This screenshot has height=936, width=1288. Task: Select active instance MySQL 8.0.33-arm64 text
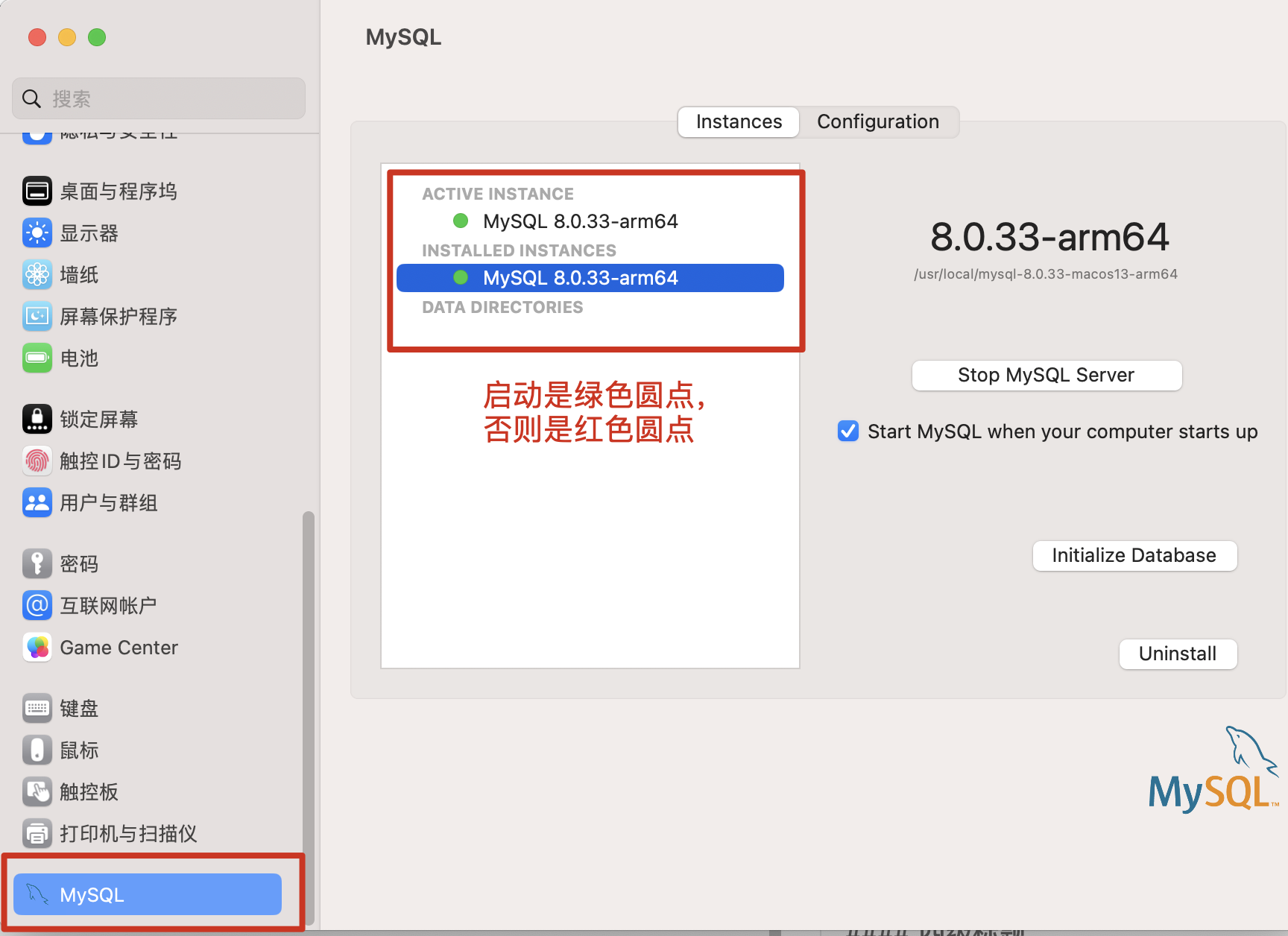[x=581, y=221]
